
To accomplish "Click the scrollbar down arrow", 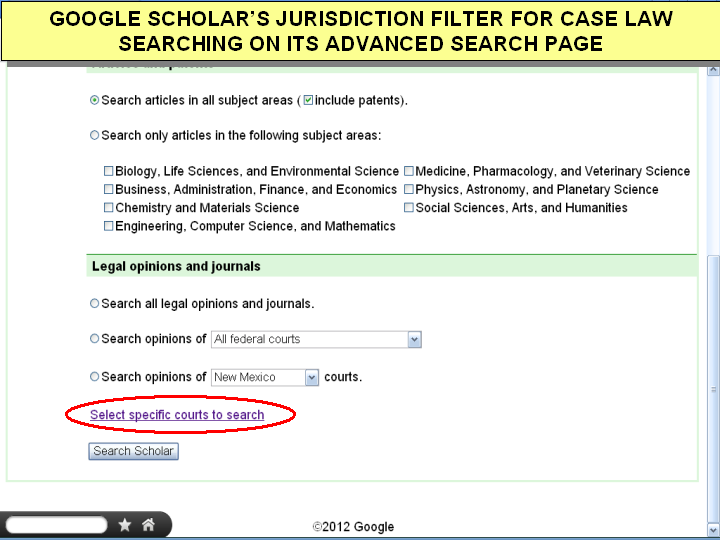I will 713,529.
